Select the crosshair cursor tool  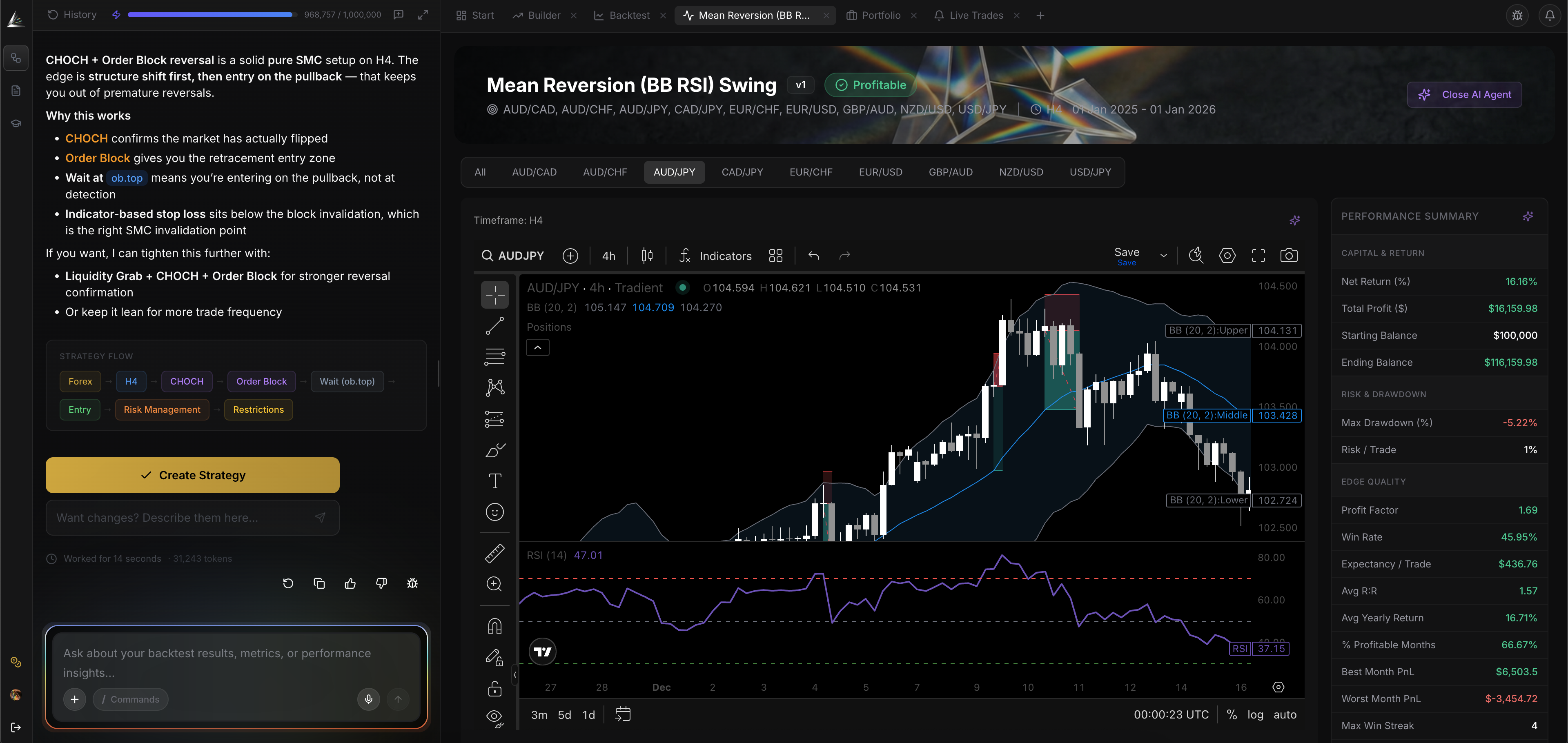pos(494,295)
